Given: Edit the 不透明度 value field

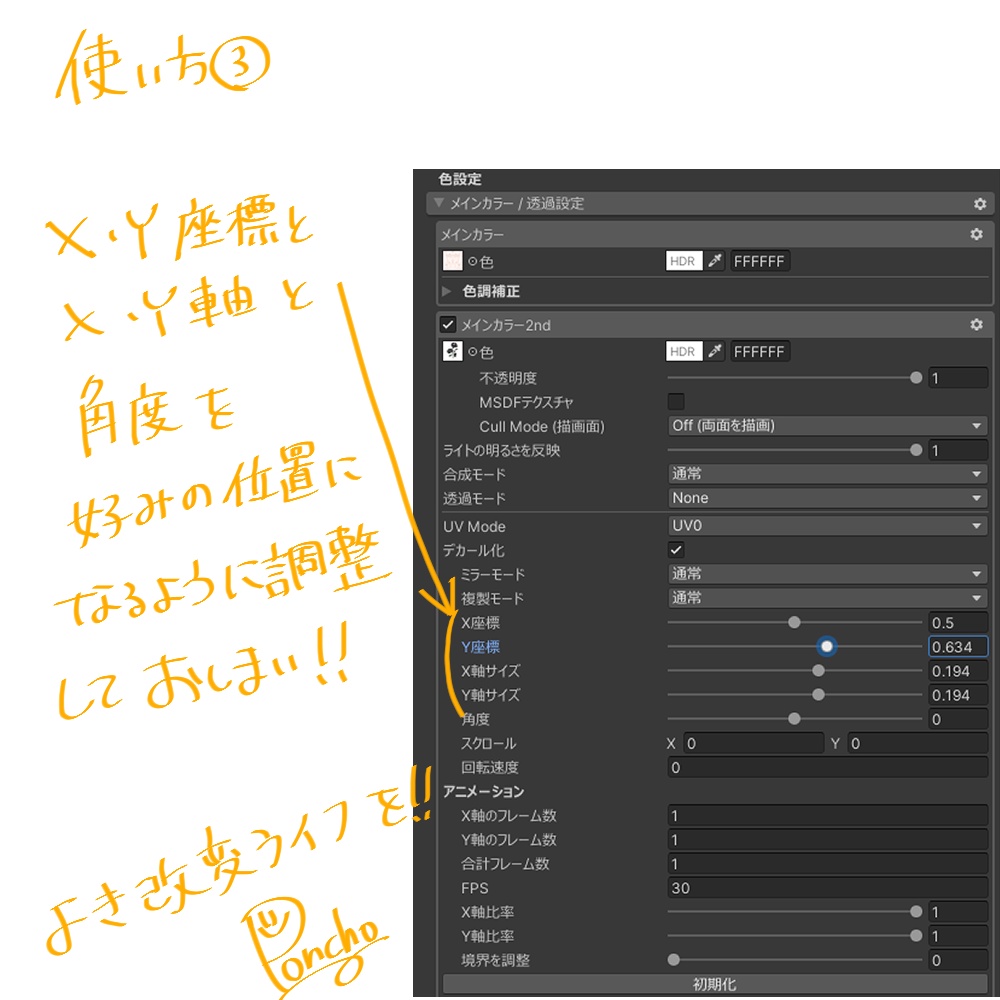Looking at the screenshot, I should point(958,378).
